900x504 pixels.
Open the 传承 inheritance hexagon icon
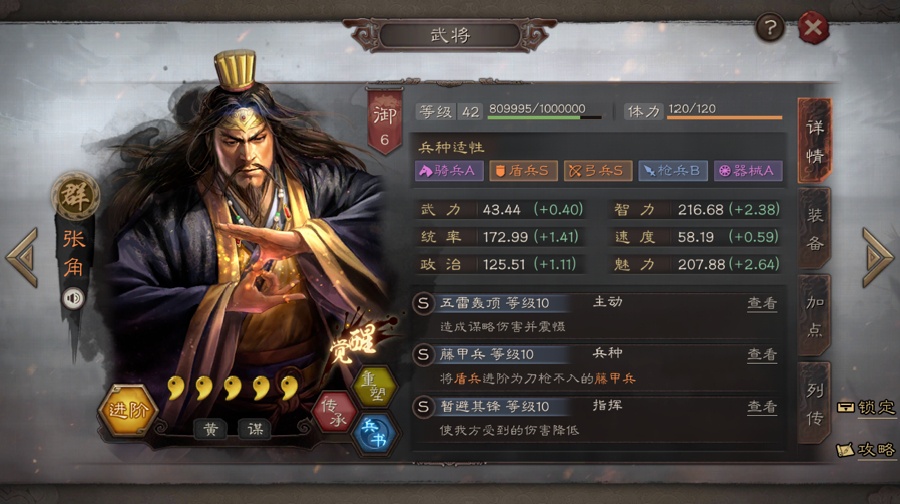(334, 412)
